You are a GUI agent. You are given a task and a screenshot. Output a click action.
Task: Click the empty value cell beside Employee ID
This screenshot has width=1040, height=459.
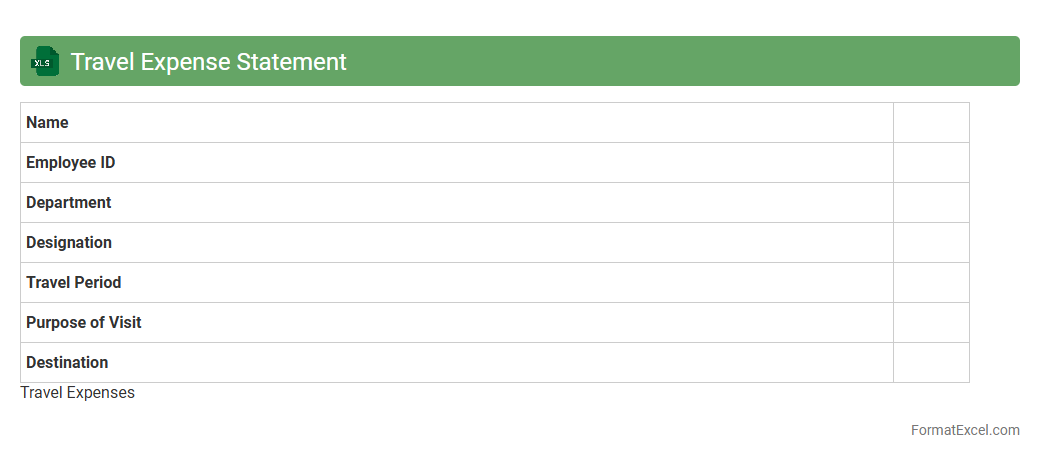pos(931,163)
